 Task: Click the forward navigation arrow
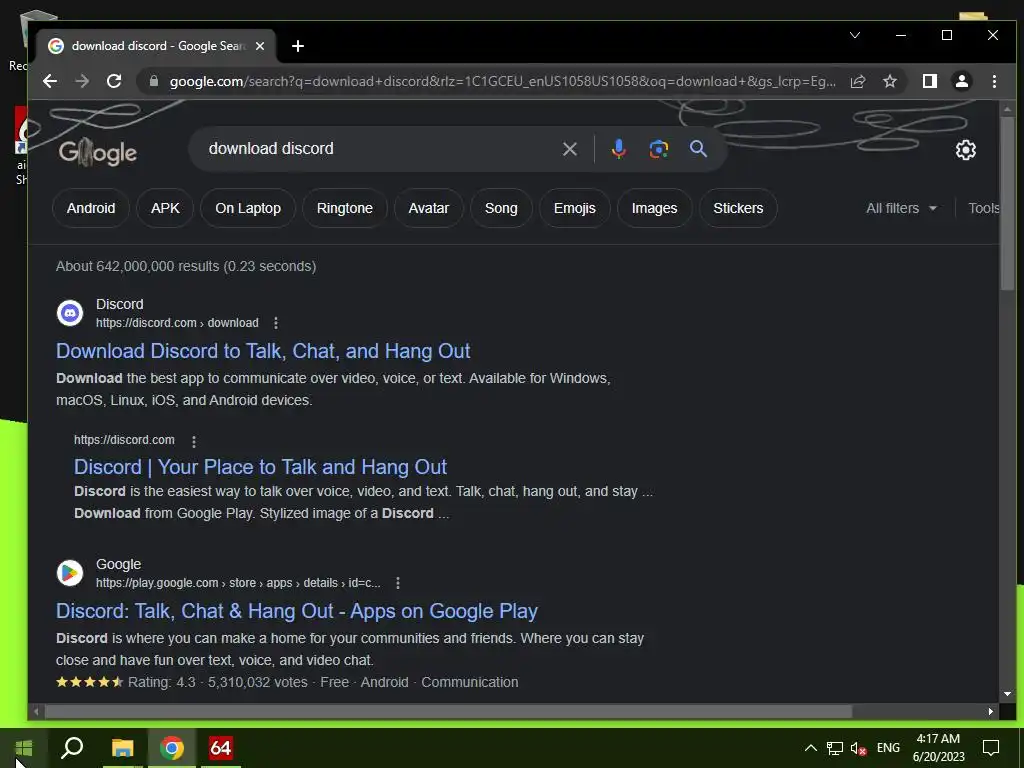tap(82, 81)
